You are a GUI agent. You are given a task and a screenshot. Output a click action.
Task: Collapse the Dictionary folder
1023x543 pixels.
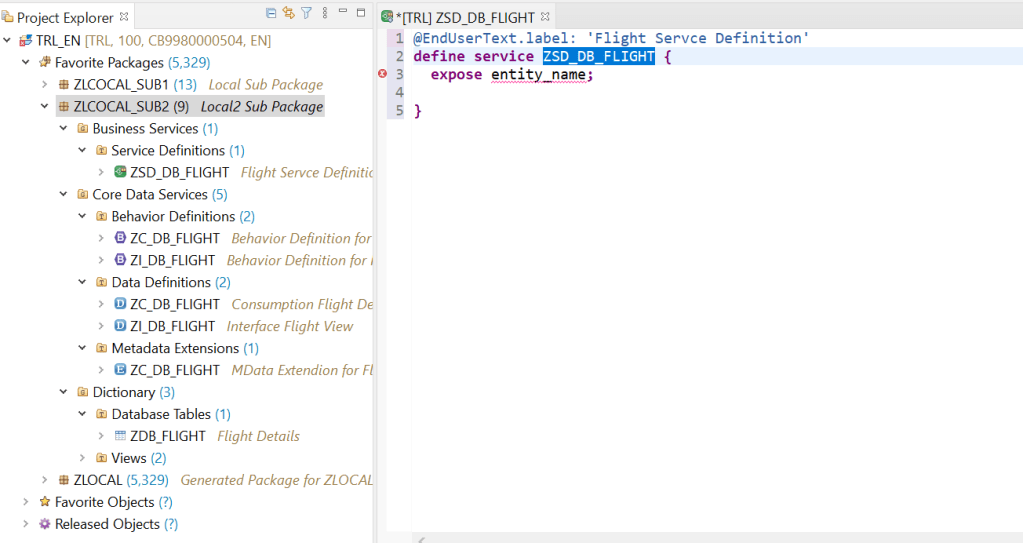[63, 392]
